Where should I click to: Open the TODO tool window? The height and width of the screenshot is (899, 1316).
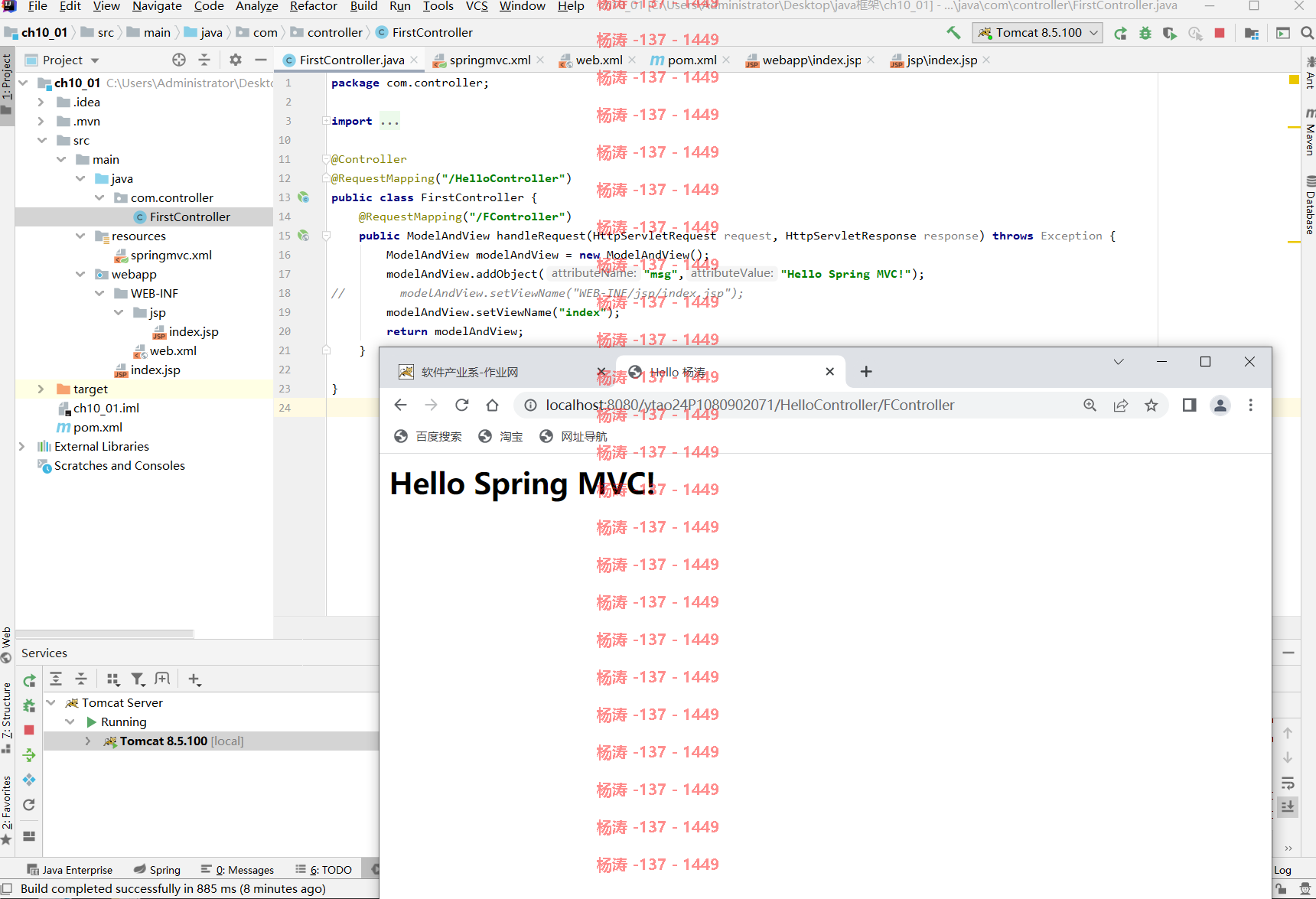(324, 870)
